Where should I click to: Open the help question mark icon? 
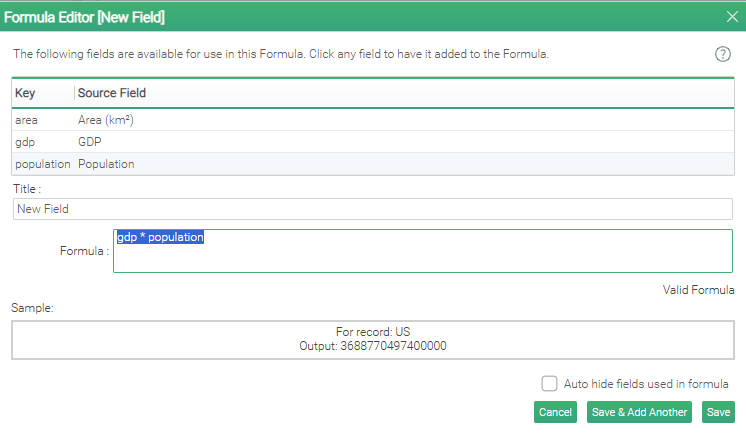(723, 54)
